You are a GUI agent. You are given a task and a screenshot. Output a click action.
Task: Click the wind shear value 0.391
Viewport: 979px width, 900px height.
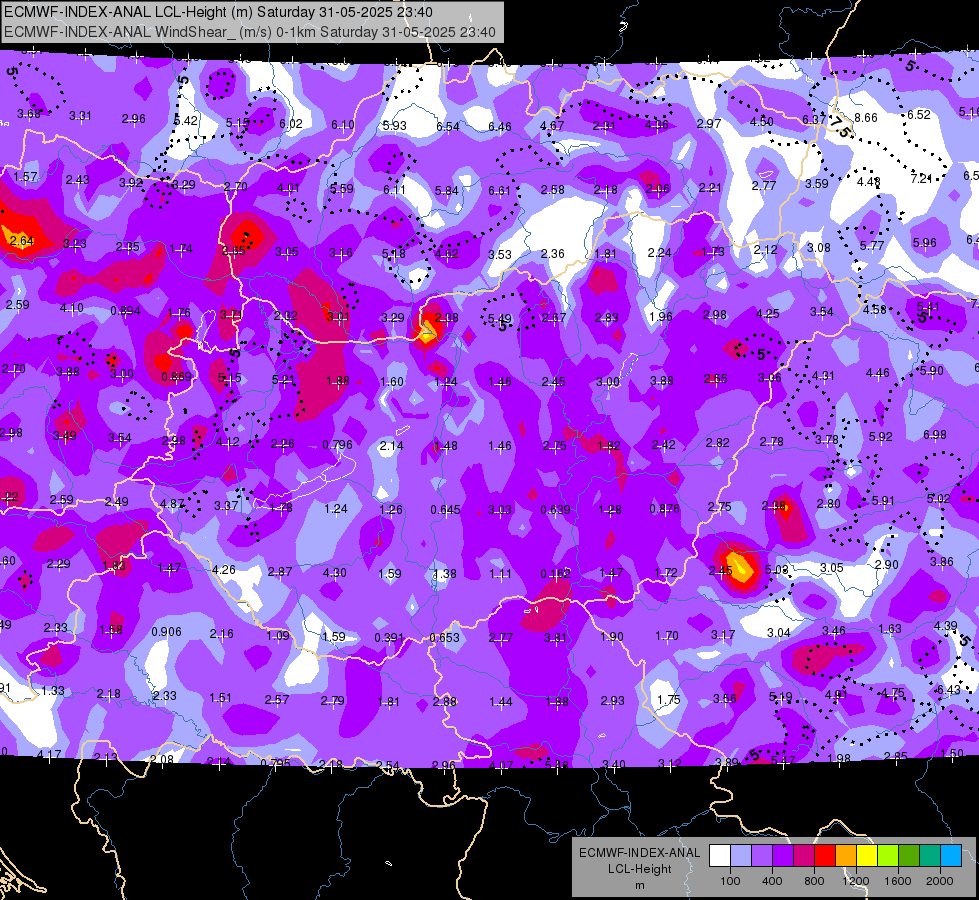[389, 638]
